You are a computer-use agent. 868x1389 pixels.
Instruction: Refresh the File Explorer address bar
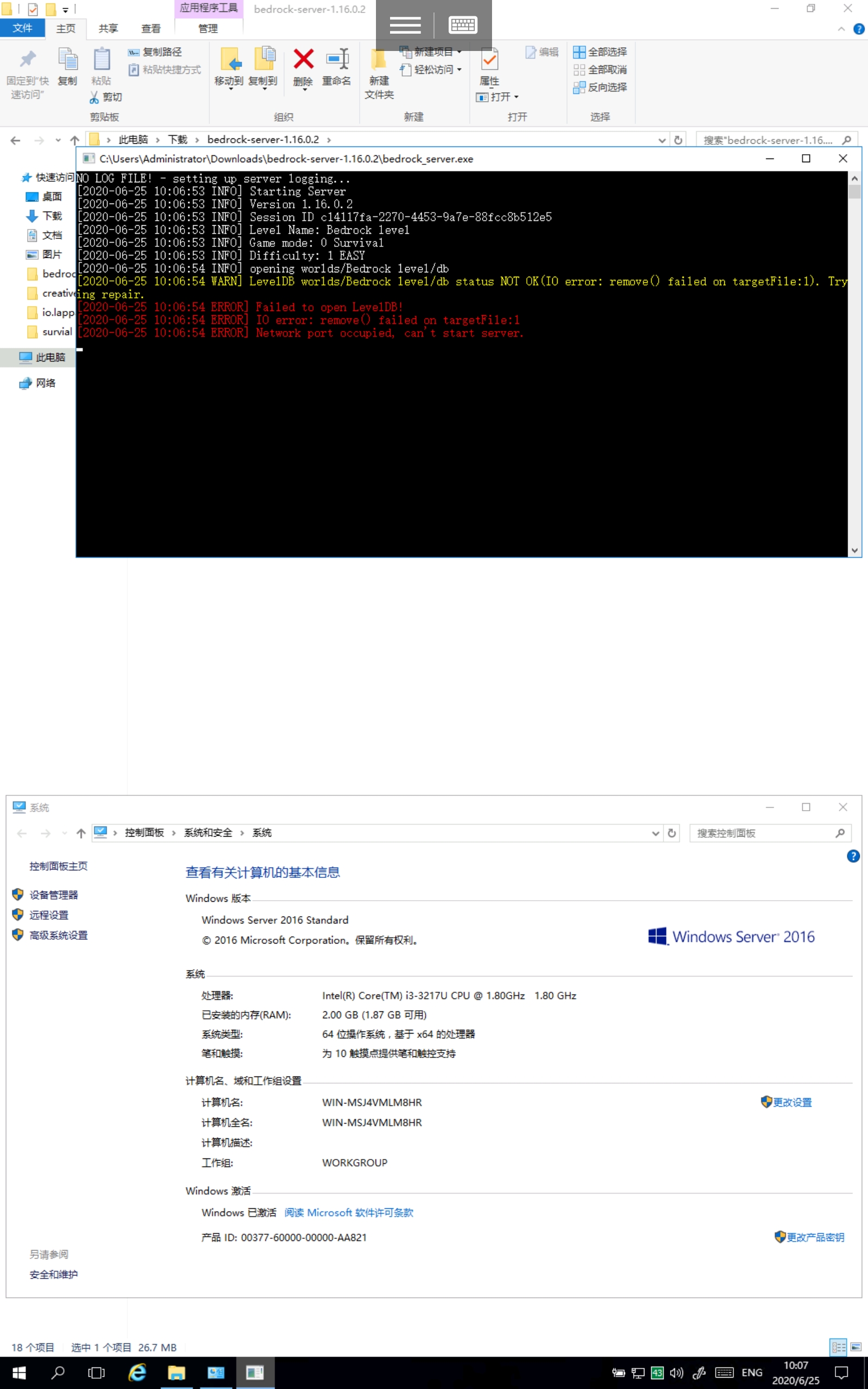(x=678, y=140)
